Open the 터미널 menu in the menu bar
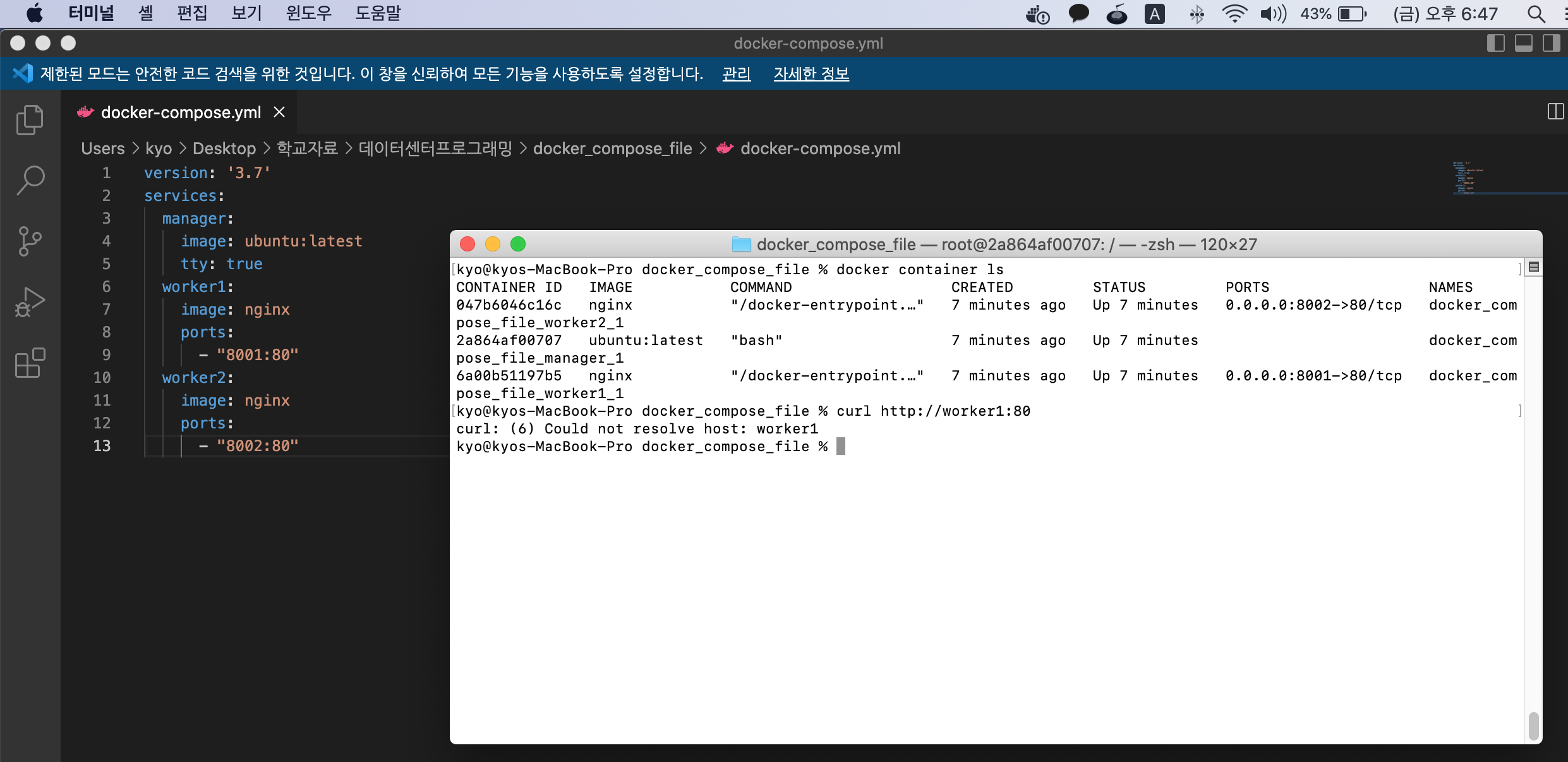This screenshot has height=762, width=1568. (x=91, y=13)
